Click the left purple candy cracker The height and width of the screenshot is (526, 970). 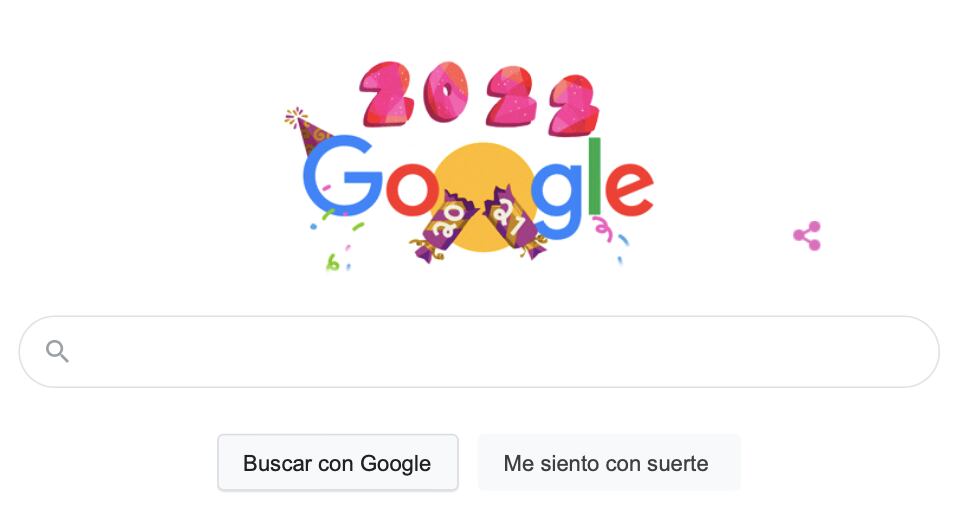[442, 227]
